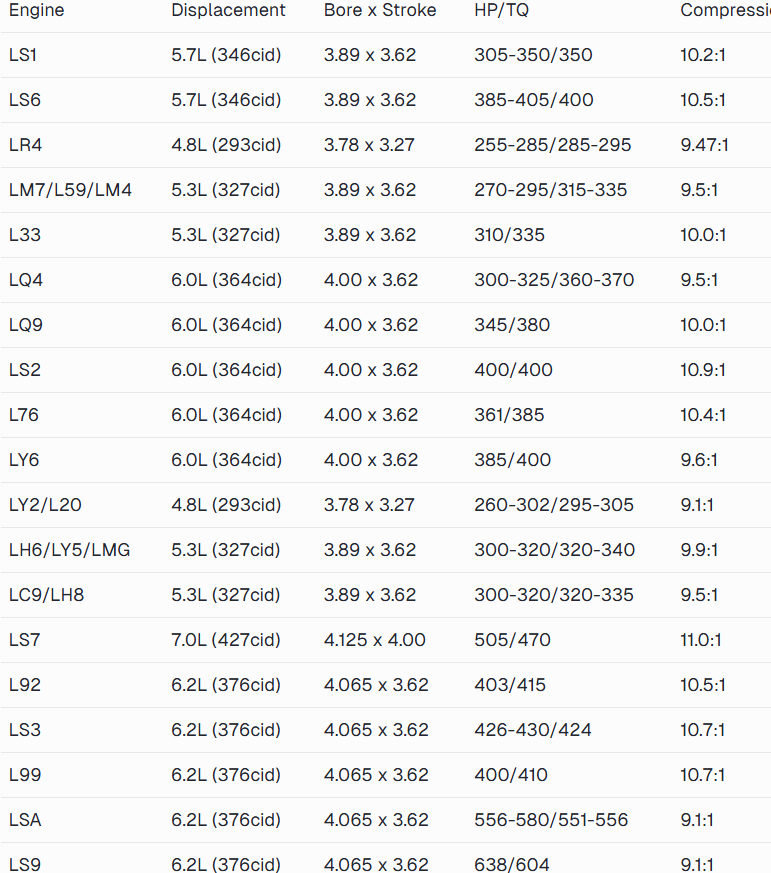The width and height of the screenshot is (771, 873).
Task: Click the 385-405/400 HP/TQ cell
Action: (533, 100)
